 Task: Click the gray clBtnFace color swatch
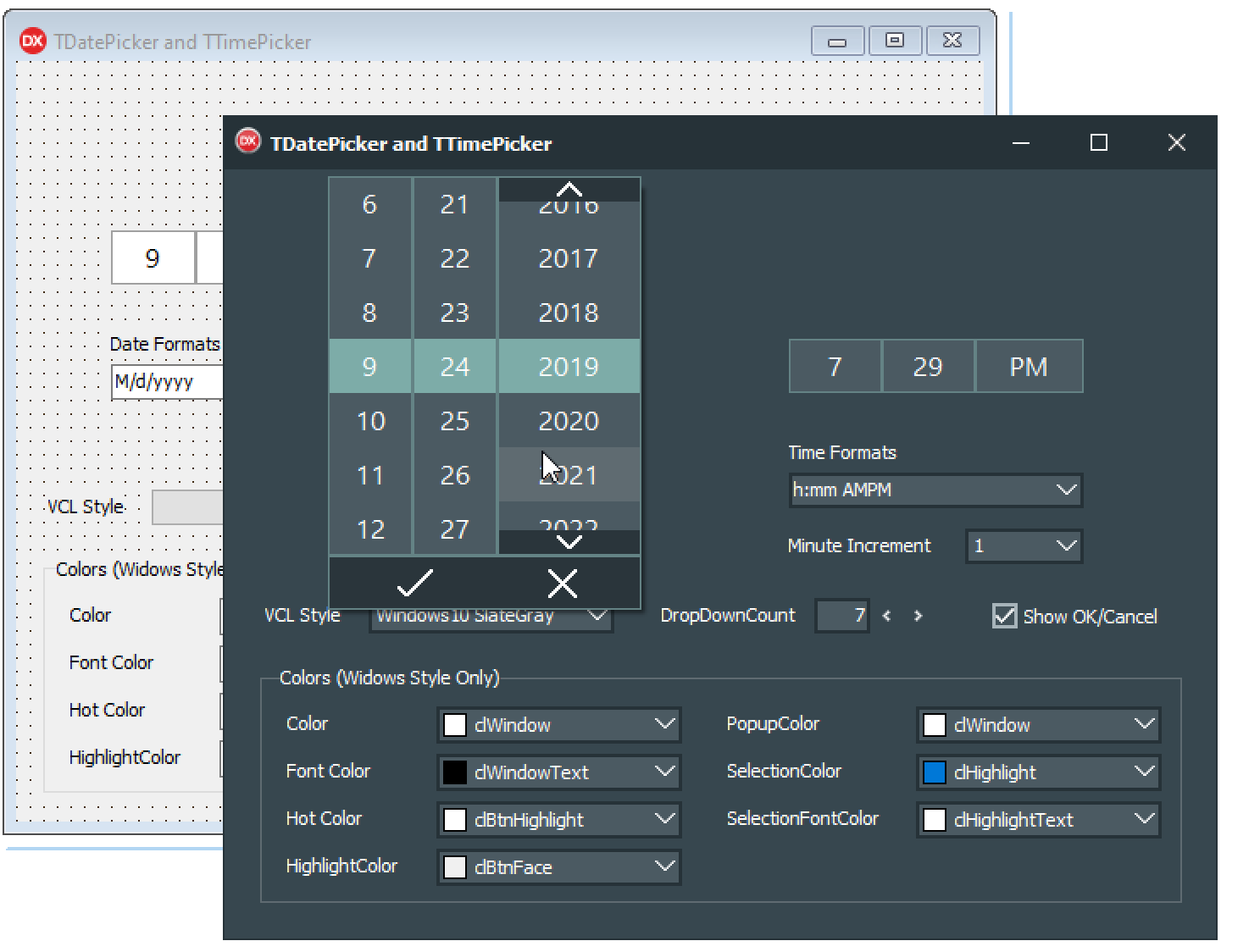point(455,866)
